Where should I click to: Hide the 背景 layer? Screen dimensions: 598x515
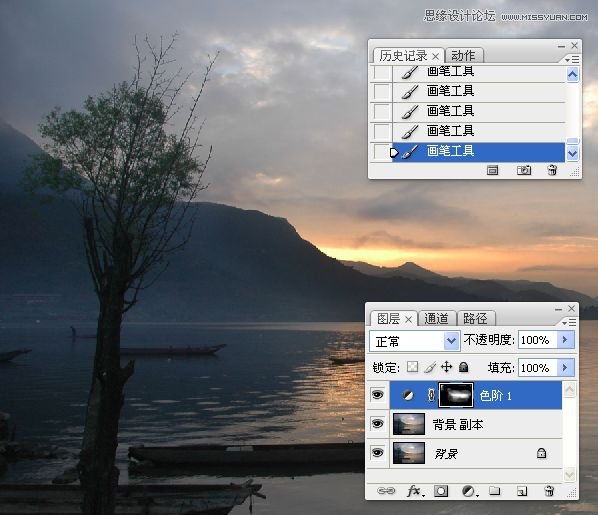[377, 452]
